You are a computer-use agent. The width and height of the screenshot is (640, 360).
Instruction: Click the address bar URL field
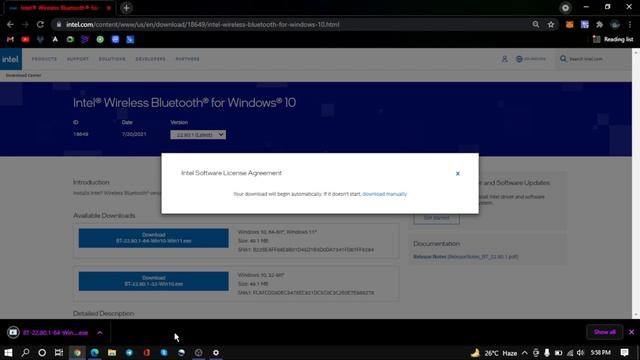[x=294, y=24]
